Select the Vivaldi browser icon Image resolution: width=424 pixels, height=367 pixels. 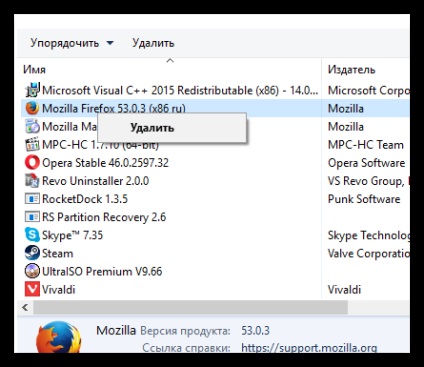click(32, 289)
